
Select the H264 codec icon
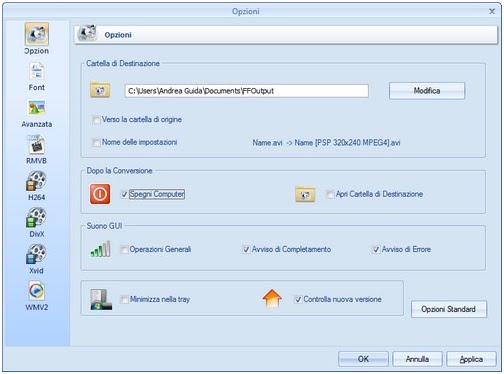pyautogui.click(x=36, y=181)
